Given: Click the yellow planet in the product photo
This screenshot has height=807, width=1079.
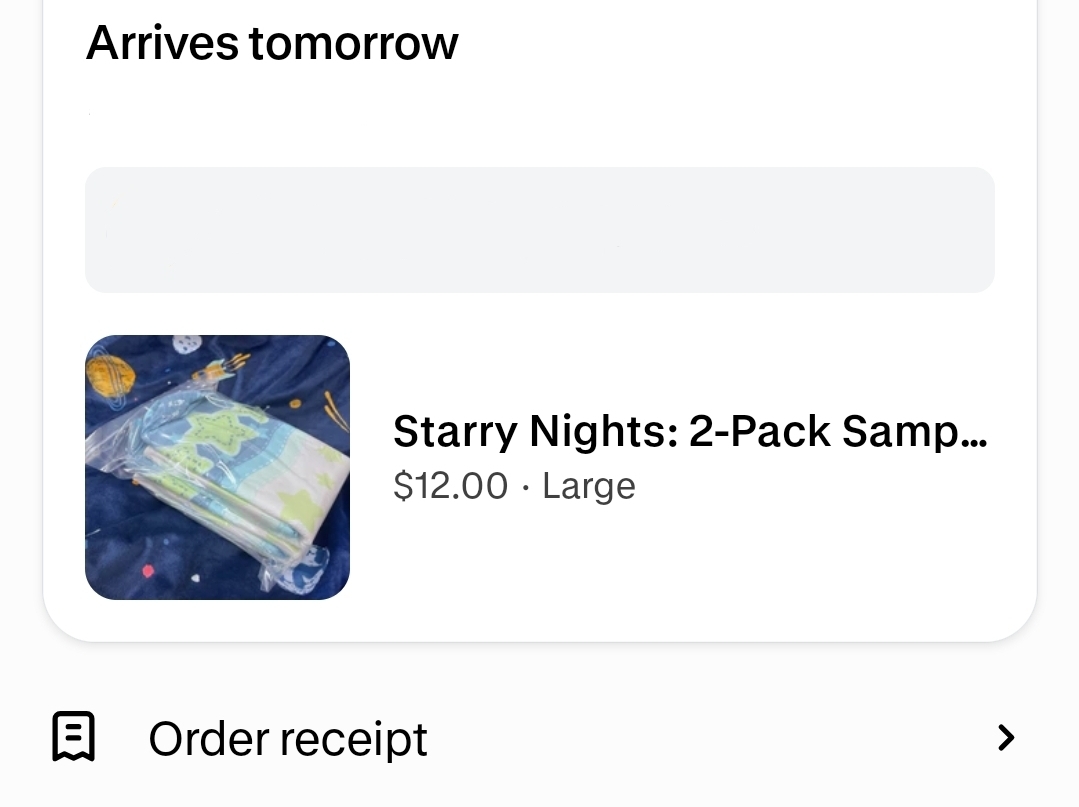Looking at the screenshot, I should click(x=110, y=375).
